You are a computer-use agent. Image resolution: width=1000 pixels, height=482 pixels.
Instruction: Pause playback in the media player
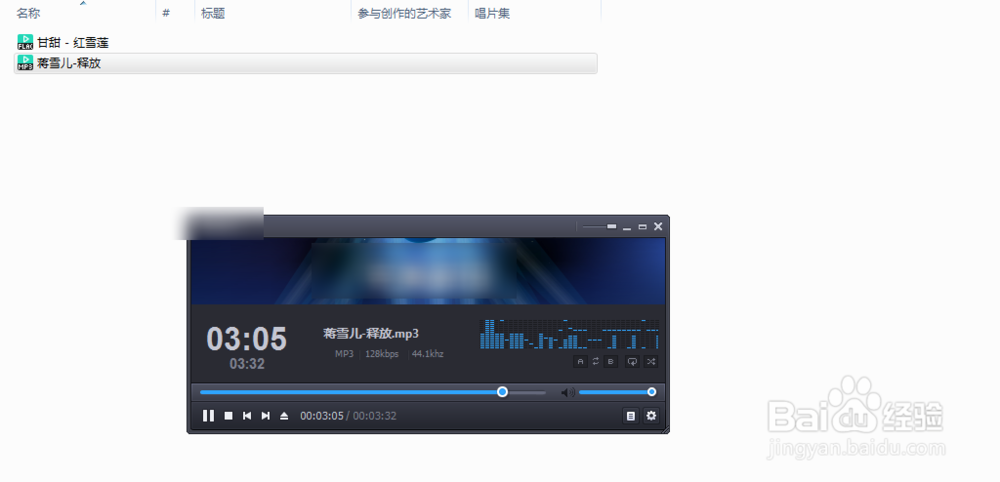point(208,416)
